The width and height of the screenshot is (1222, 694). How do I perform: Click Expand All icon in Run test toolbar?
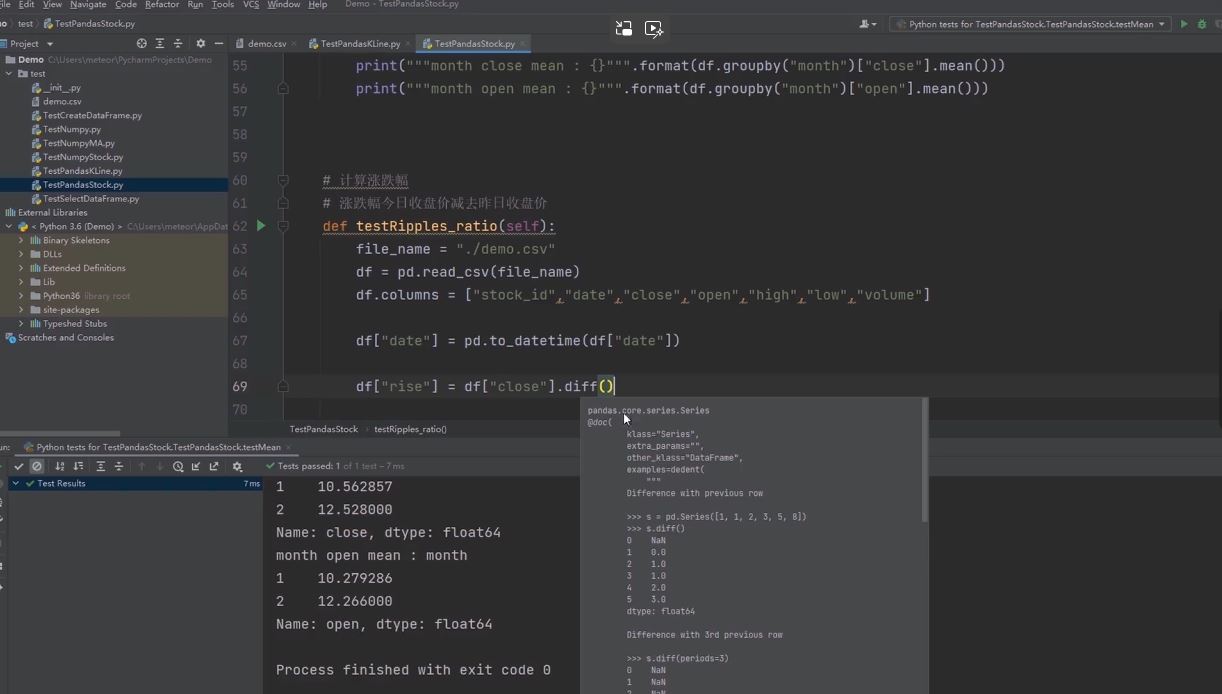coord(100,466)
